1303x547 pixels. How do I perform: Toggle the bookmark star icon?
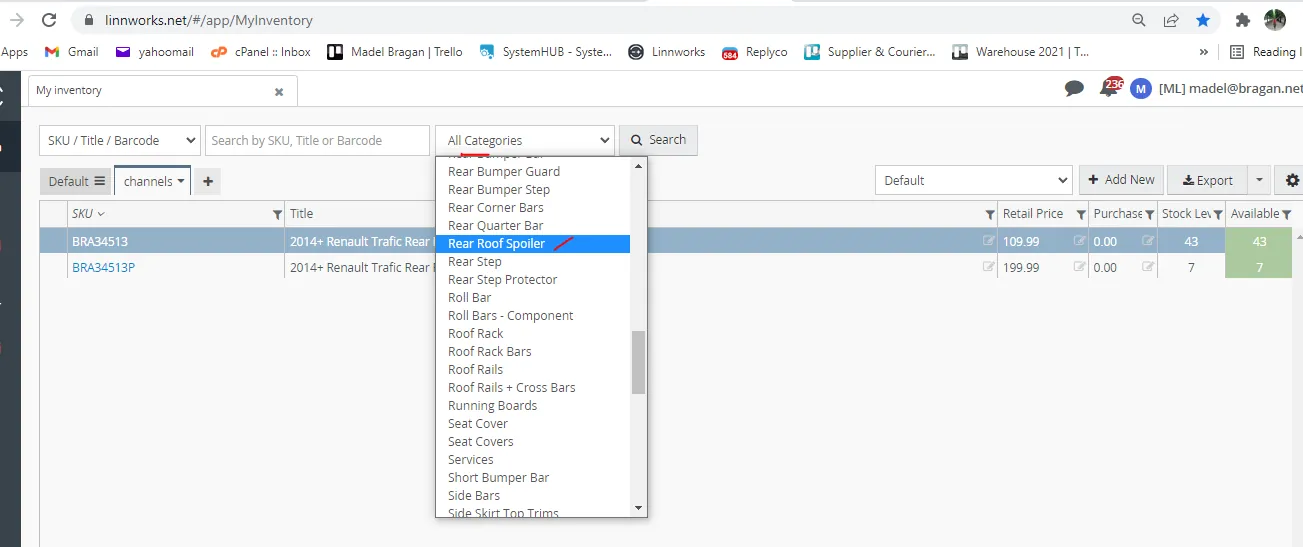[x=1203, y=20]
